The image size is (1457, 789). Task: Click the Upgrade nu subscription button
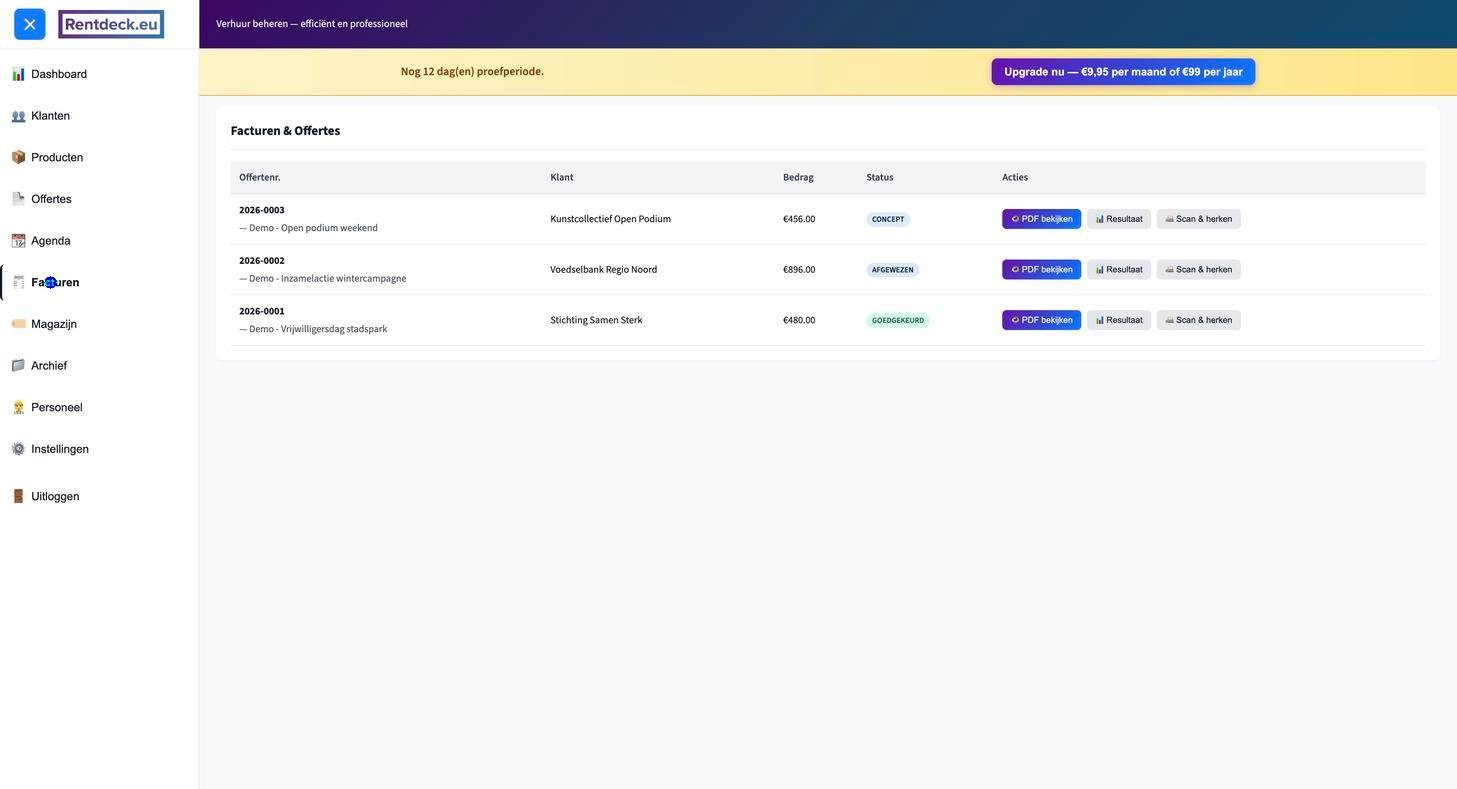click(1123, 72)
